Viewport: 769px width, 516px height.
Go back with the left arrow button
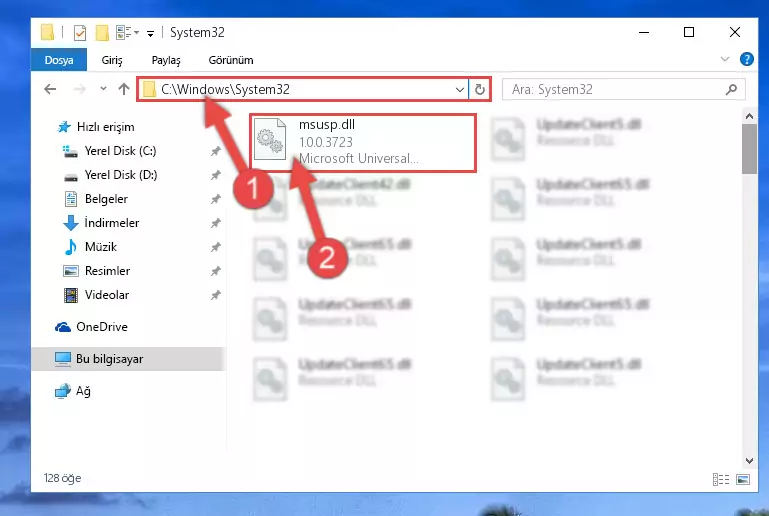50,89
